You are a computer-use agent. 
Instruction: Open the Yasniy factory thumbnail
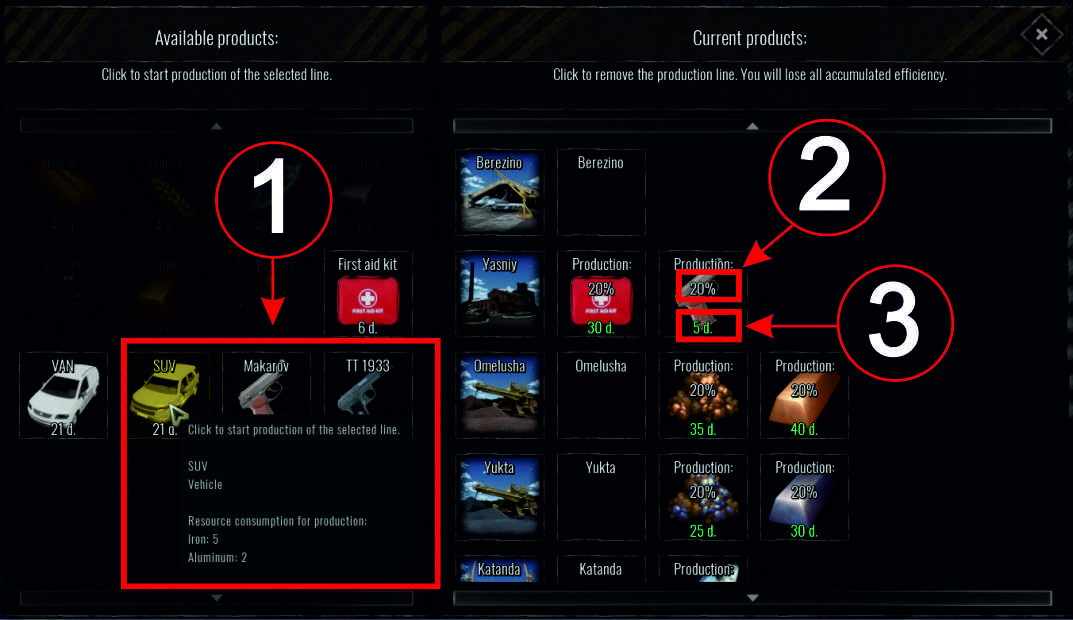(500, 294)
